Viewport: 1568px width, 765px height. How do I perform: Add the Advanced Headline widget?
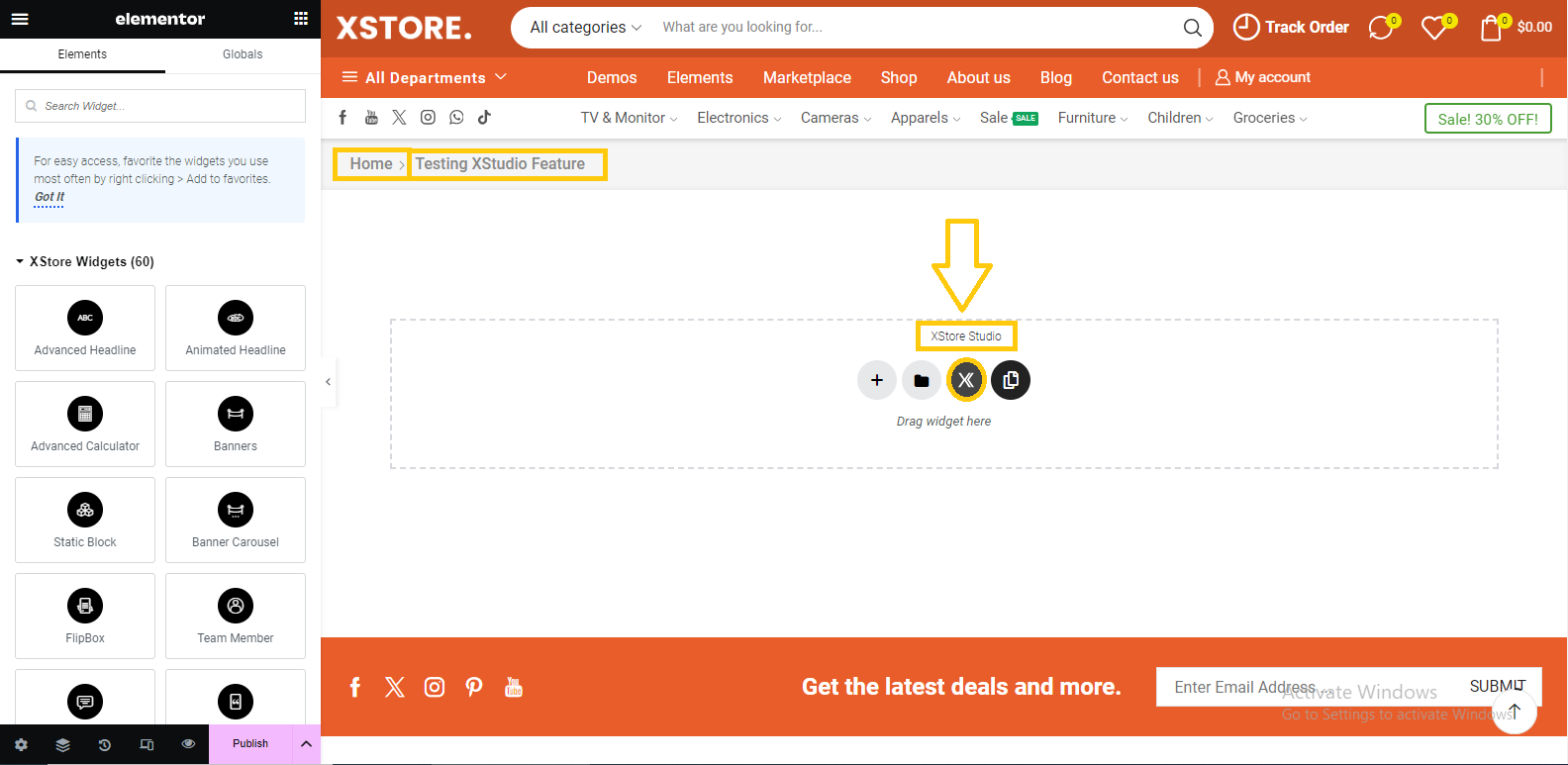pos(85,329)
